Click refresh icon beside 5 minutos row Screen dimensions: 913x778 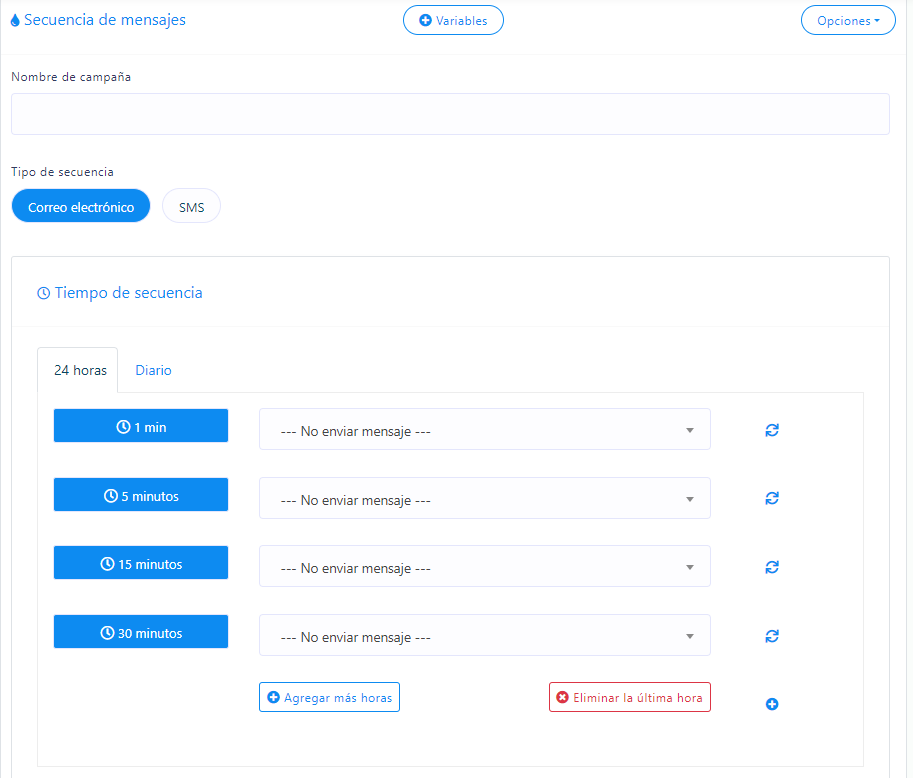pos(772,498)
